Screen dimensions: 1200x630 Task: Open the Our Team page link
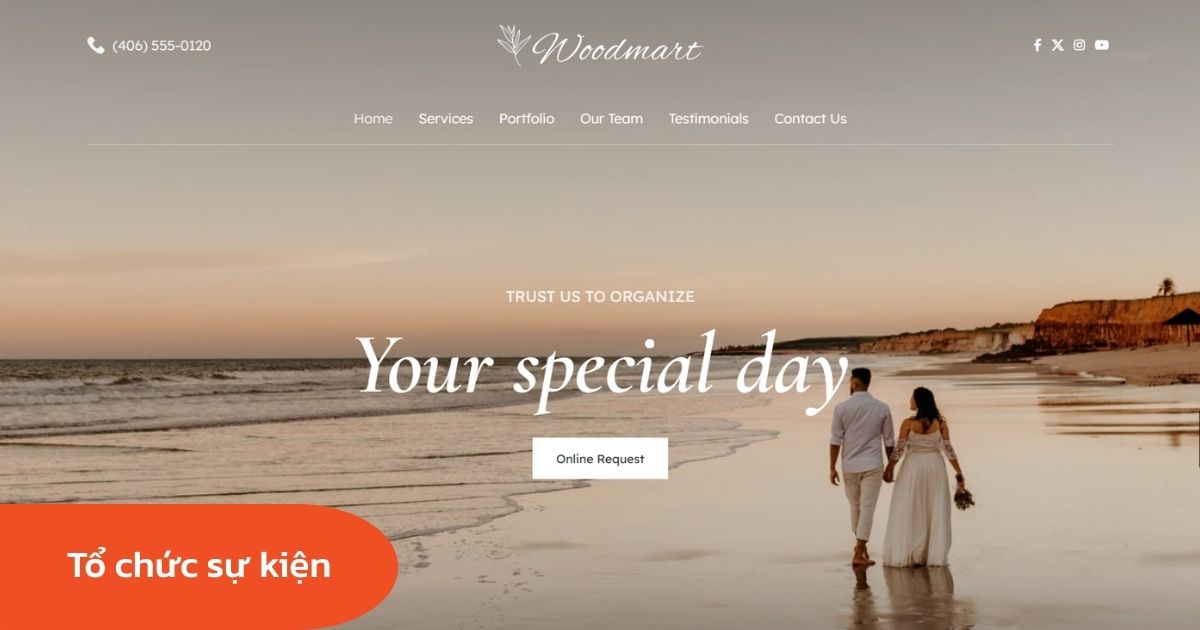tap(611, 118)
